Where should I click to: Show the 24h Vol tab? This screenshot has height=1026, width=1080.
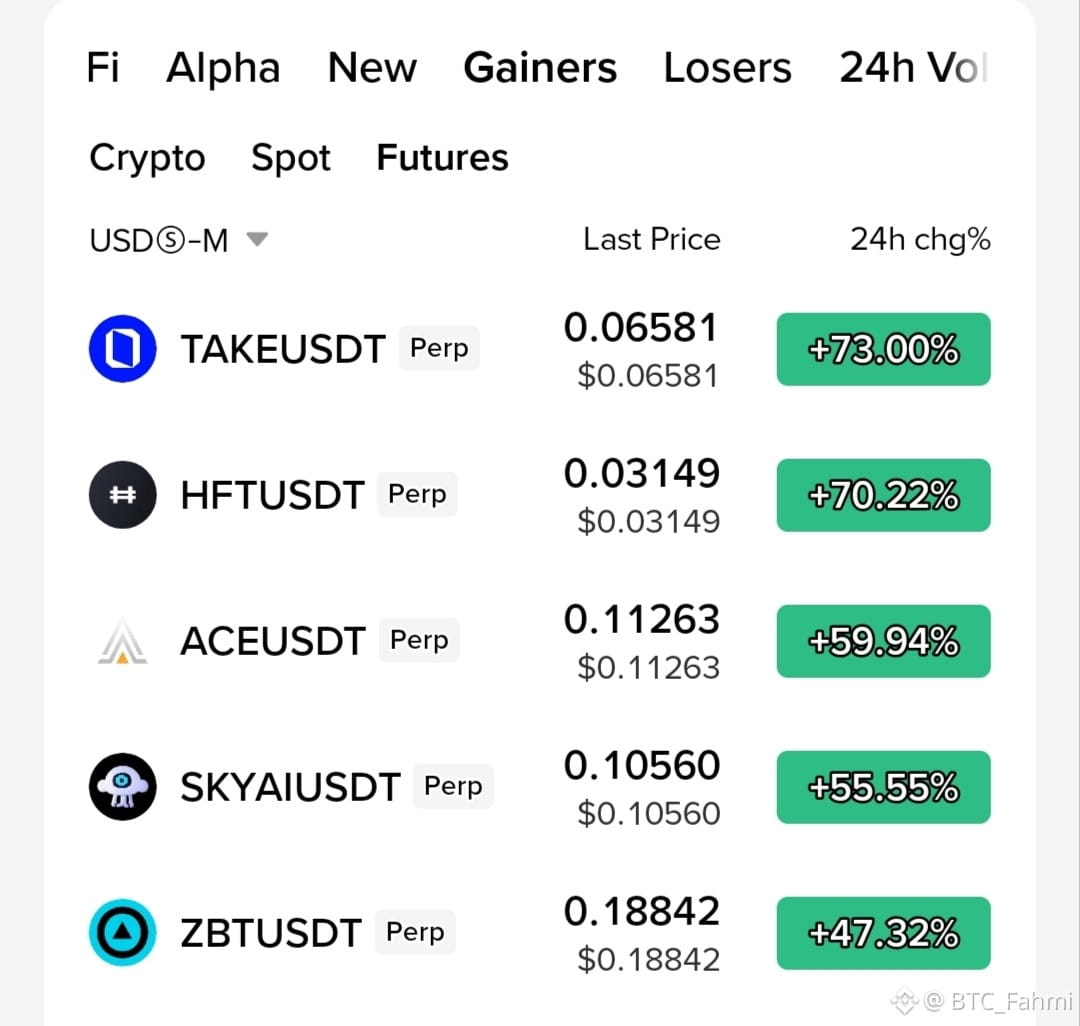[914, 67]
